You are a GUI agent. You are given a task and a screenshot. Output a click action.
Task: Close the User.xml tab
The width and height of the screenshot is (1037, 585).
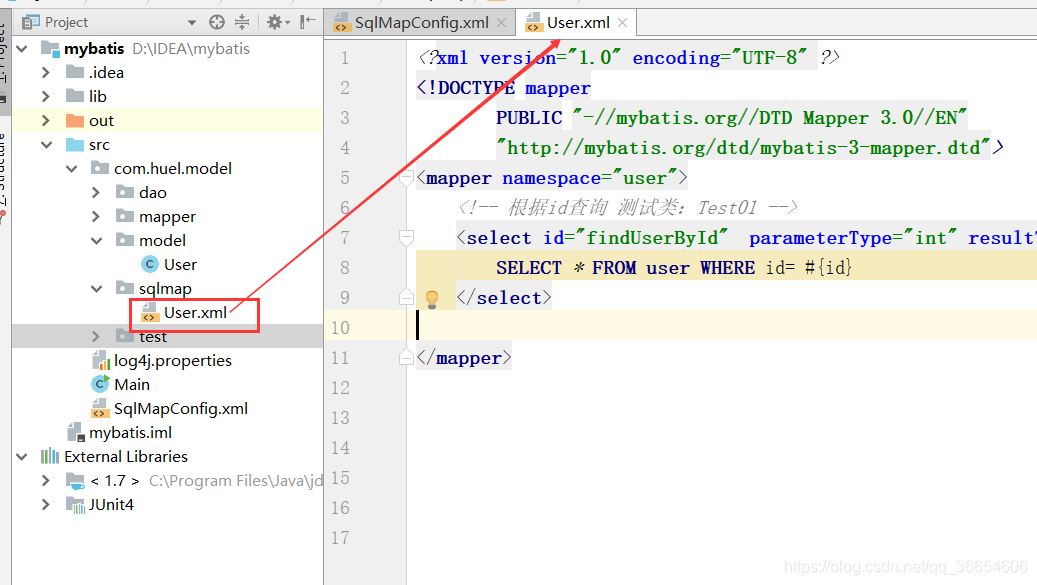(x=622, y=23)
